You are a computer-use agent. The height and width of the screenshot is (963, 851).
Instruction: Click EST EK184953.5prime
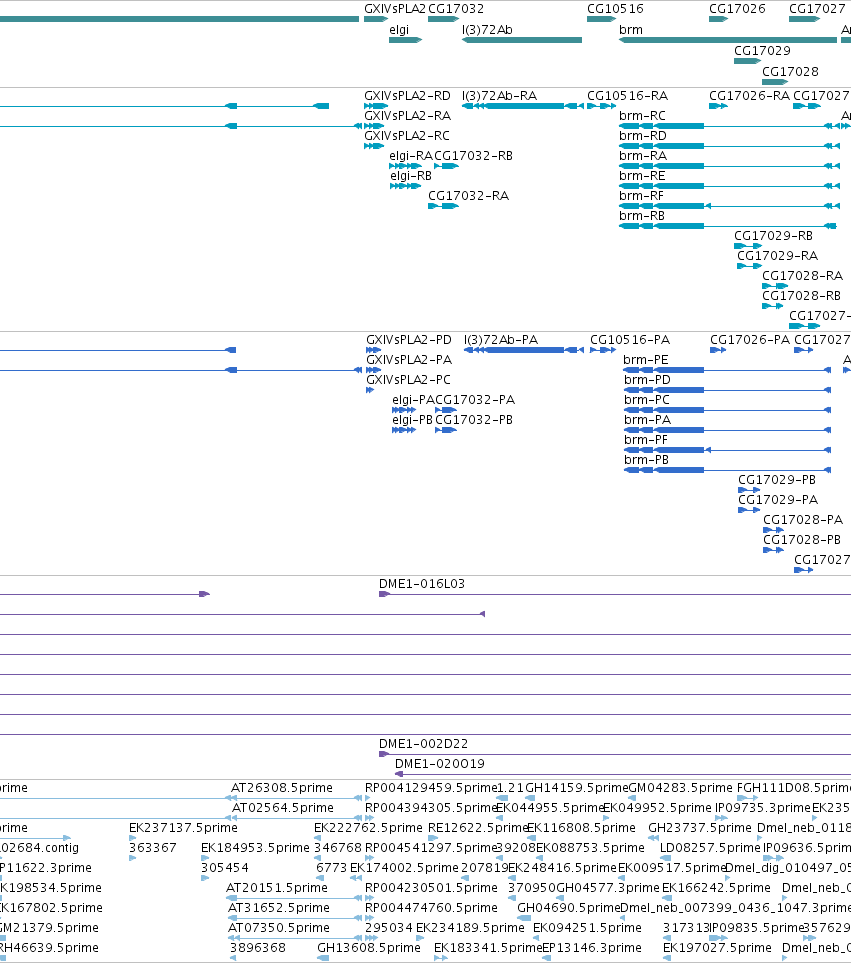coord(255,848)
